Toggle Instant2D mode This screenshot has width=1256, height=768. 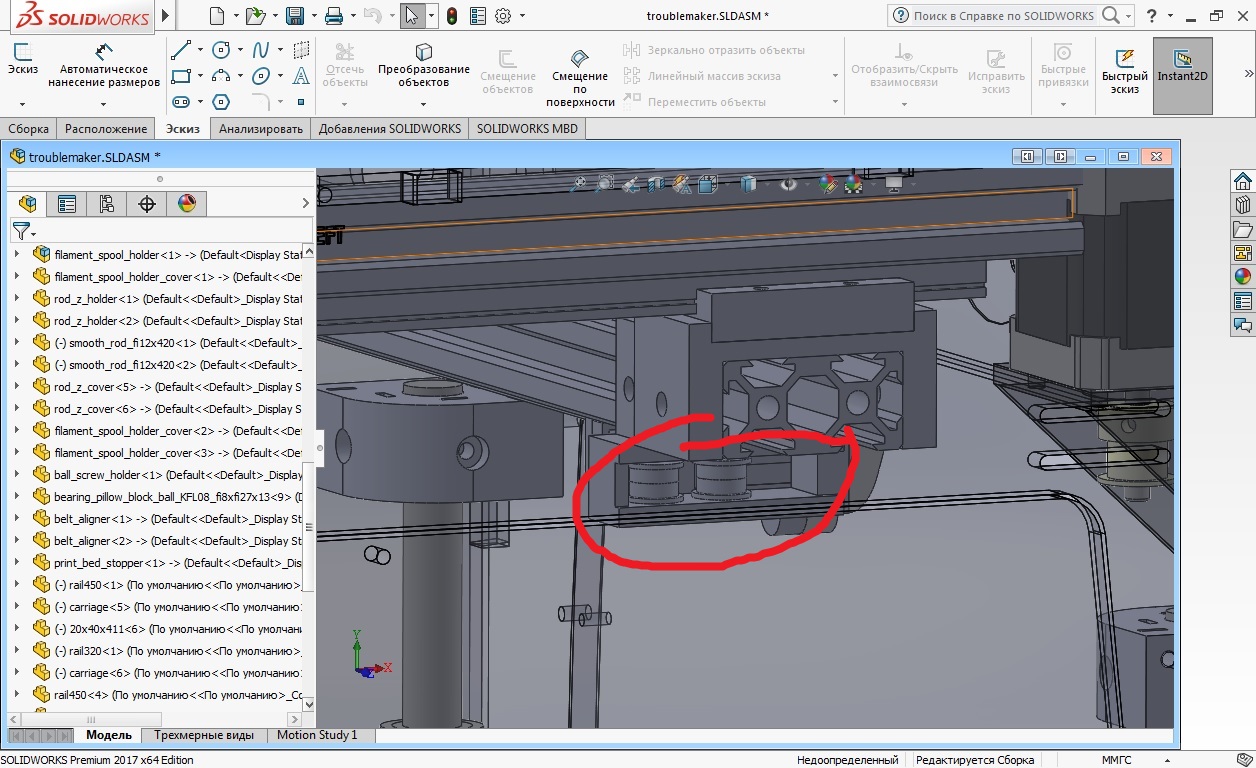1182,67
